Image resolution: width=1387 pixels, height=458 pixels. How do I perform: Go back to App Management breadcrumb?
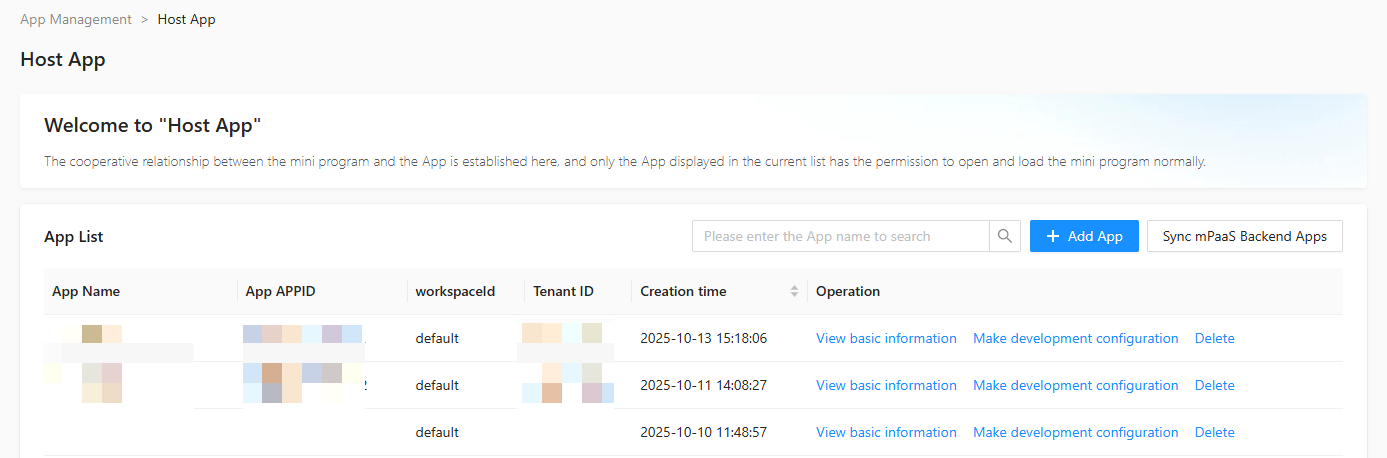(76, 19)
